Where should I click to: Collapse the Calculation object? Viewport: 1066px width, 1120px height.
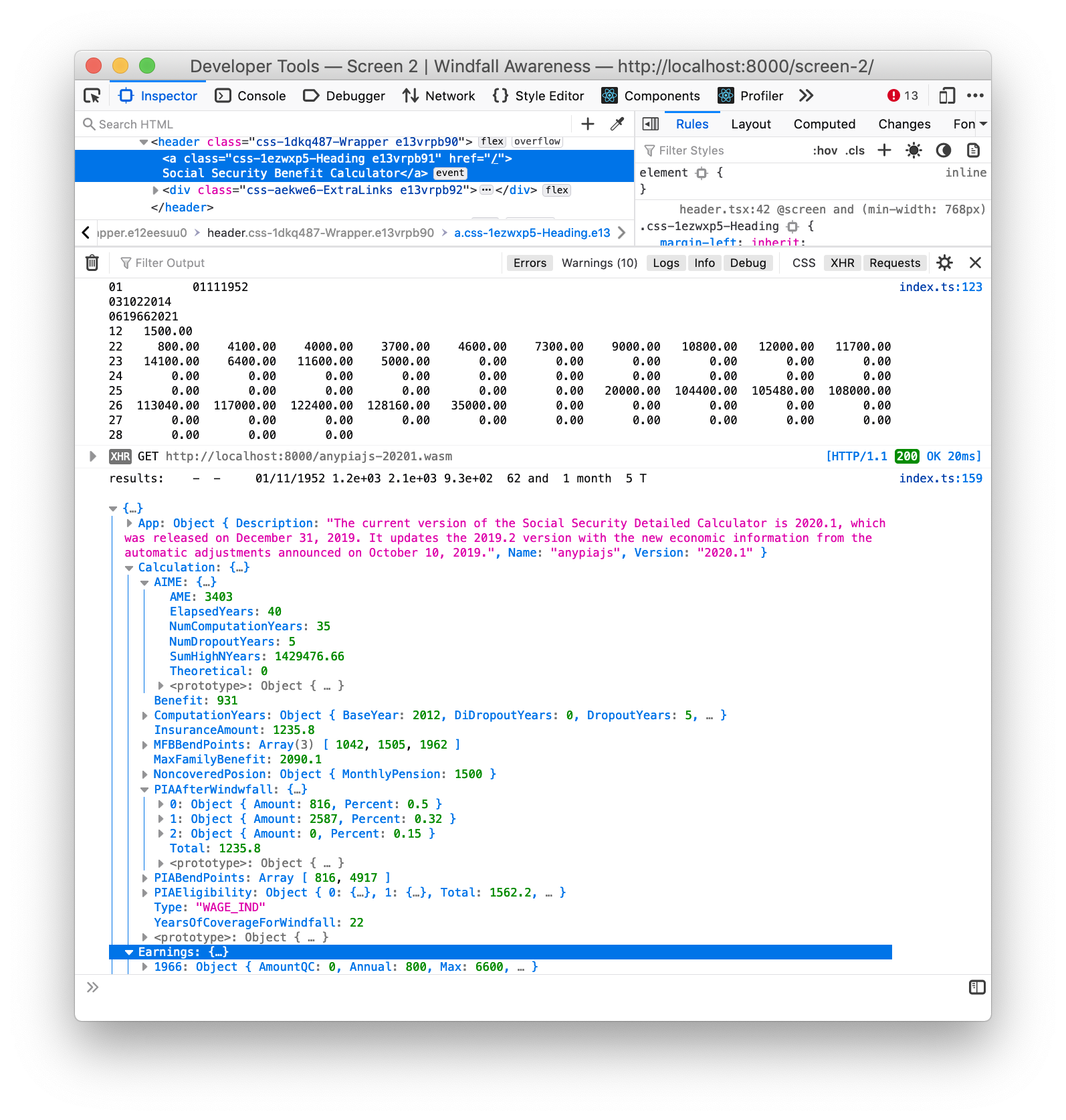[129, 568]
